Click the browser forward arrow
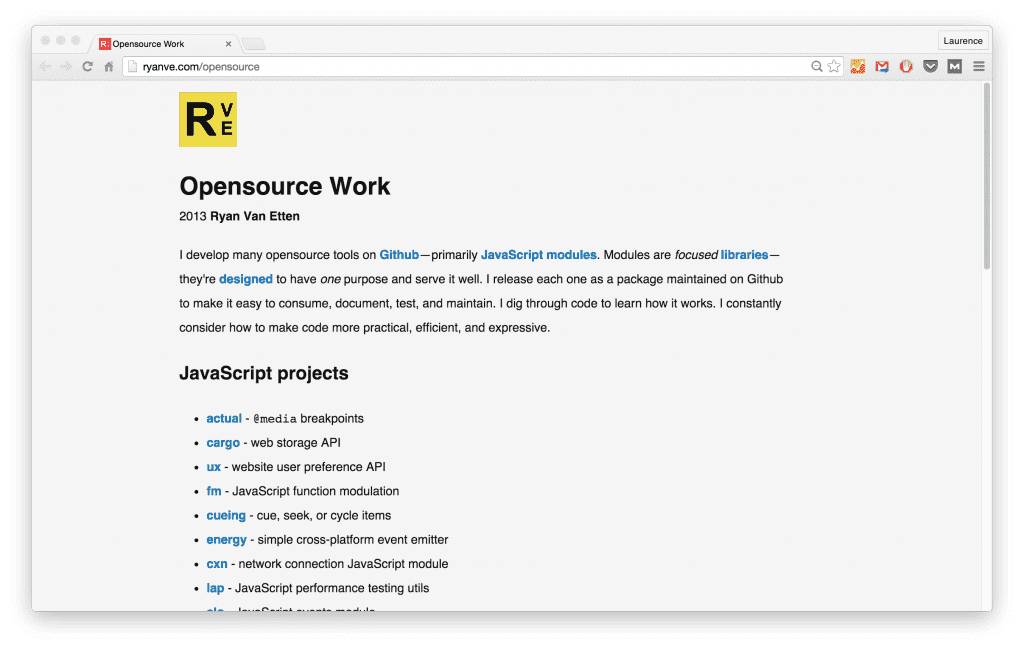Image resolution: width=1024 pixels, height=649 pixels. click(66, 67)
